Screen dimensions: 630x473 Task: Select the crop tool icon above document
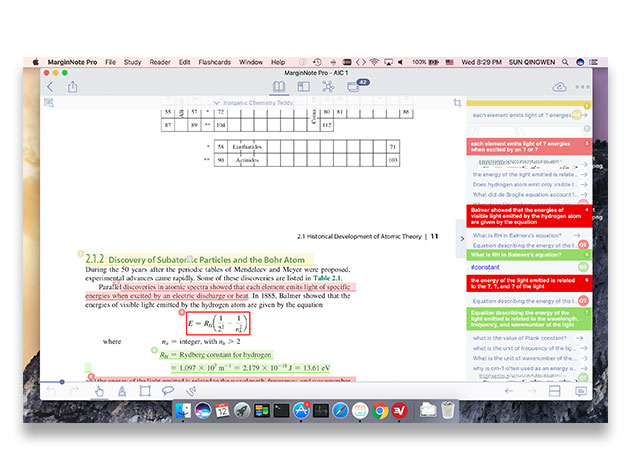pos(457,103)
